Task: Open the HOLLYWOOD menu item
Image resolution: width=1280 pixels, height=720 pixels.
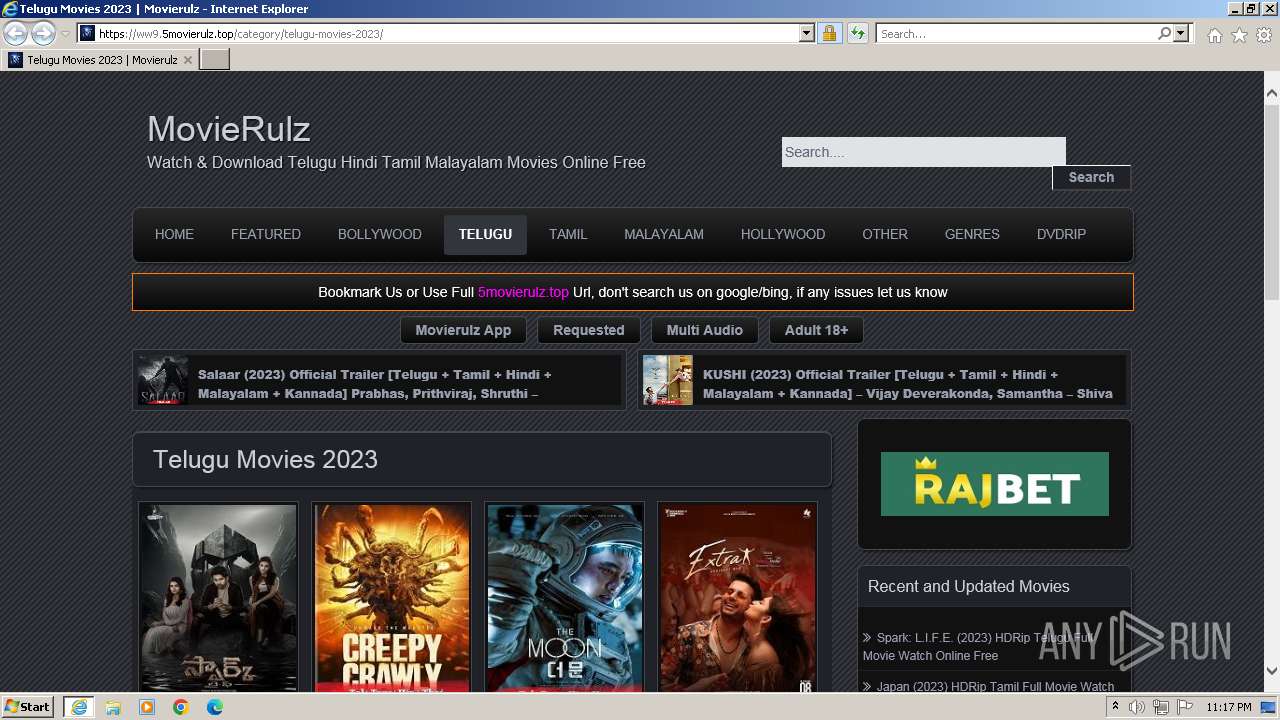Action: (783, 234)
